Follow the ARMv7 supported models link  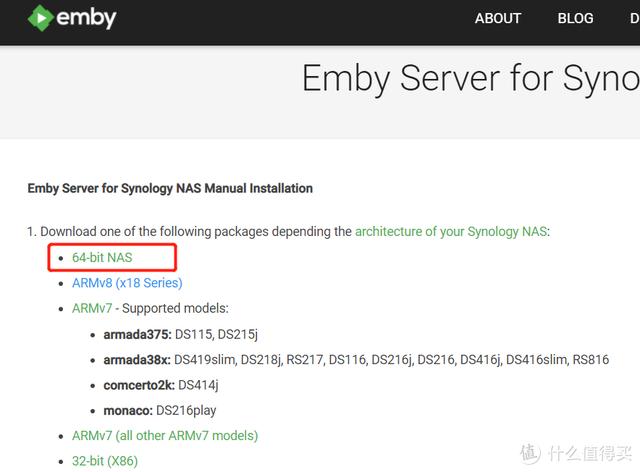pos(92,308)
